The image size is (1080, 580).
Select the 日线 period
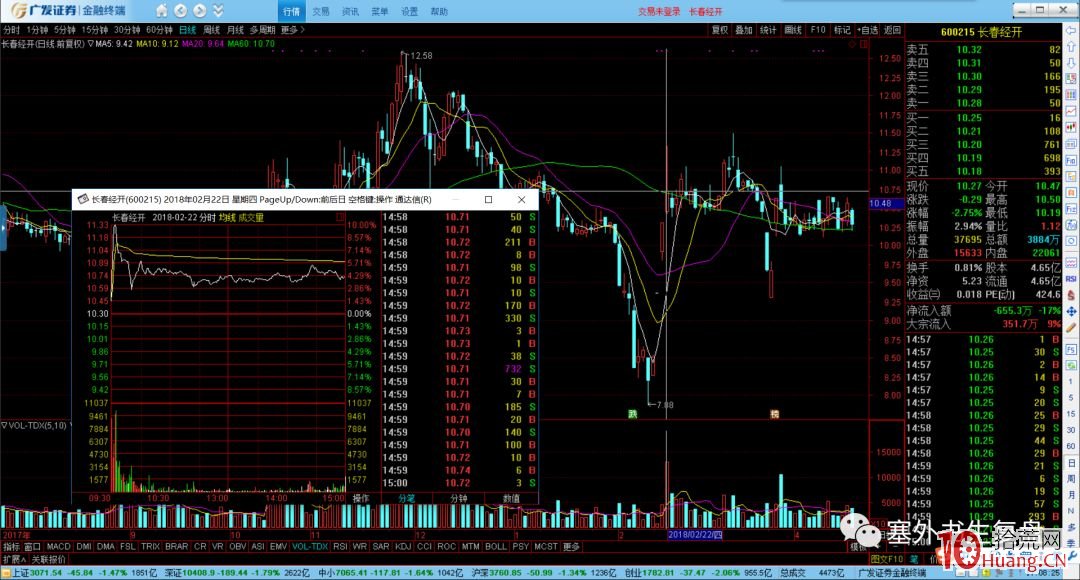[x=187, y=30]
